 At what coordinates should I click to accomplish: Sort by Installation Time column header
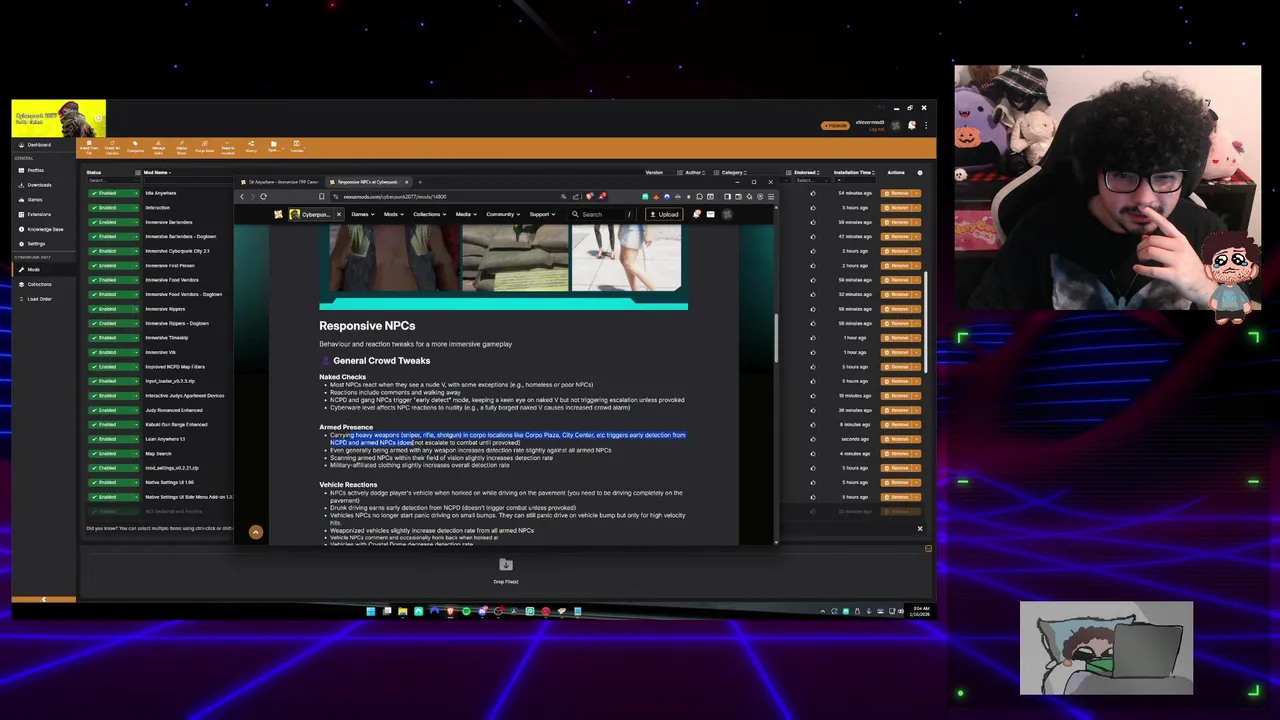pyautogui.click(x=853, y=172)
